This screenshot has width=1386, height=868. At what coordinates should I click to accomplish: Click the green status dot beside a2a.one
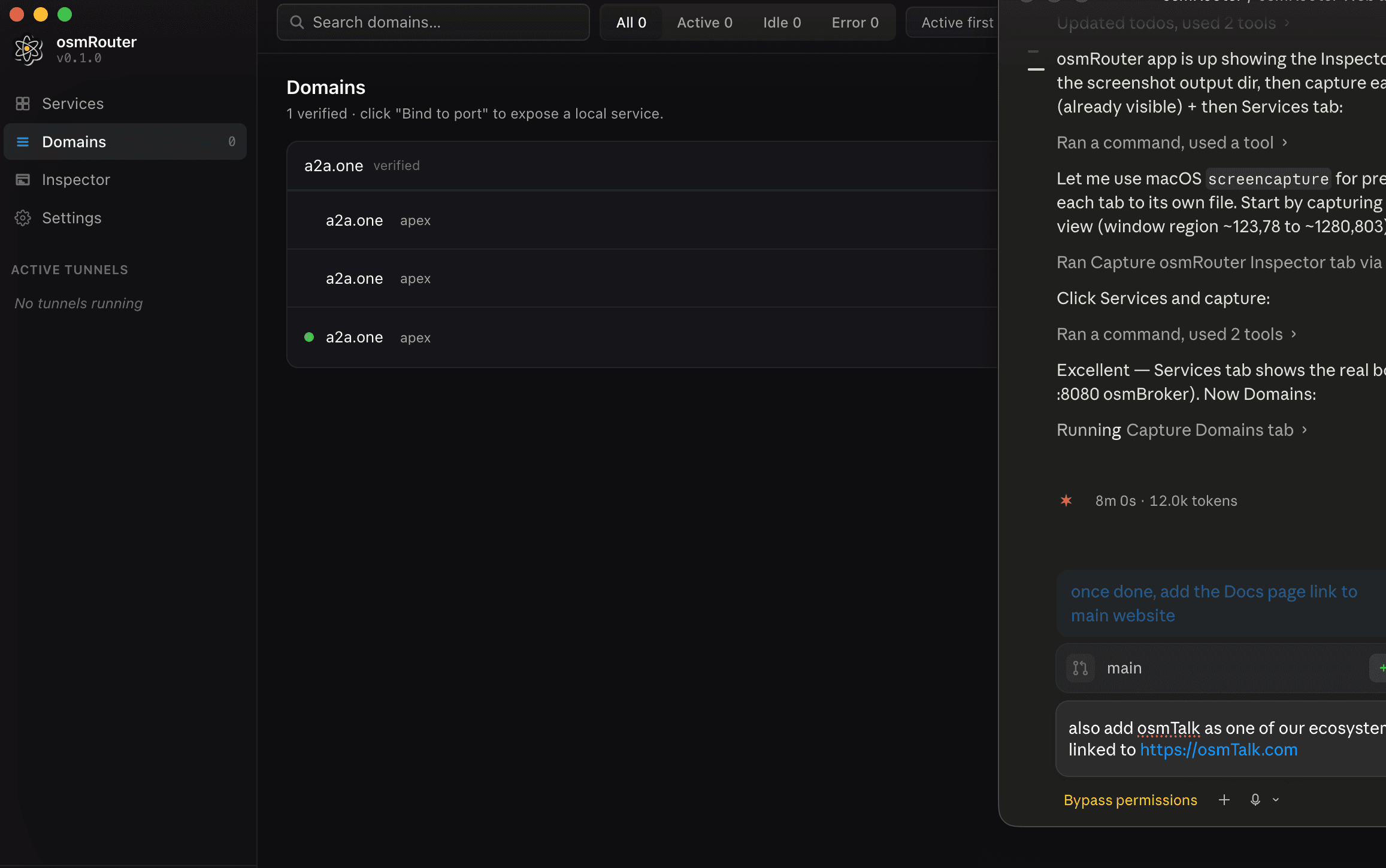309,337
